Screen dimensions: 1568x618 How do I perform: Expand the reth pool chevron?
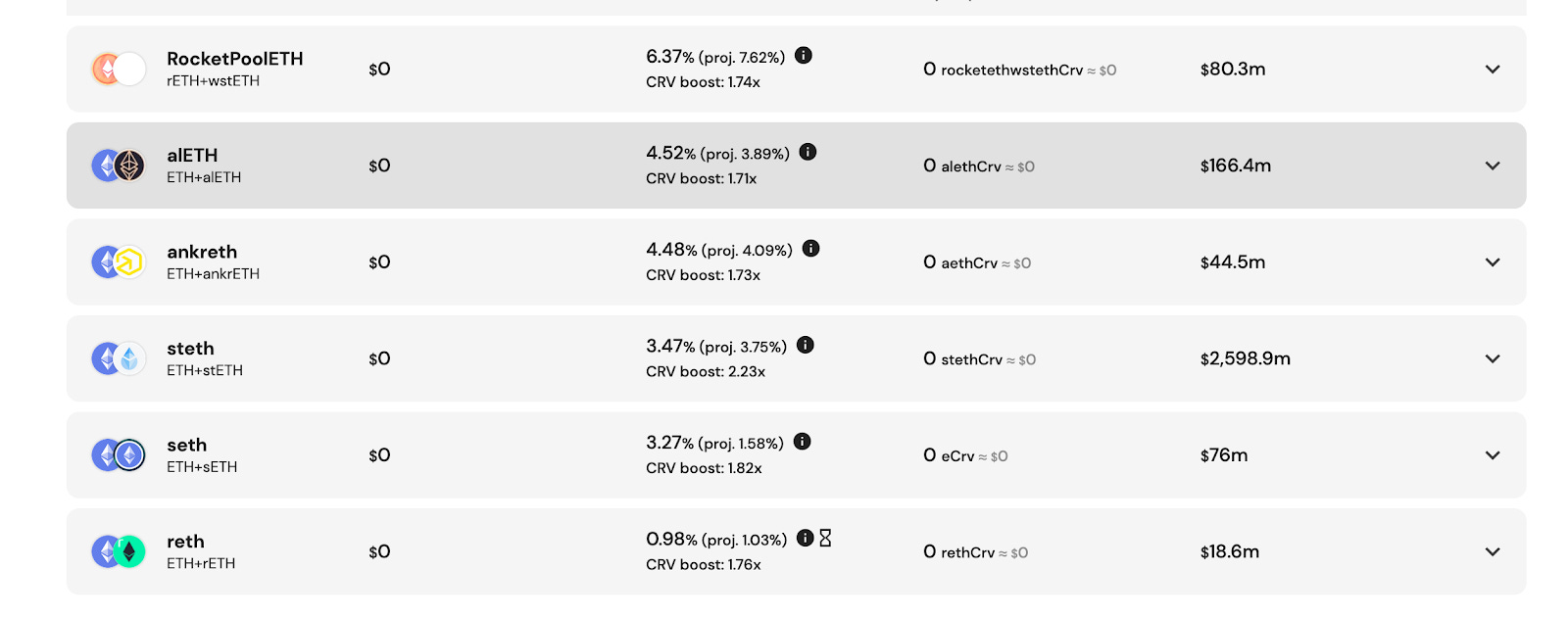[1493, 551]
